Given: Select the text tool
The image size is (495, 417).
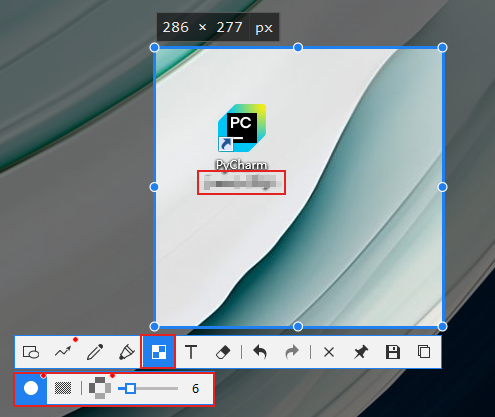Looking at the screenshot, I should pyautogui.click(x=191, y=352).
